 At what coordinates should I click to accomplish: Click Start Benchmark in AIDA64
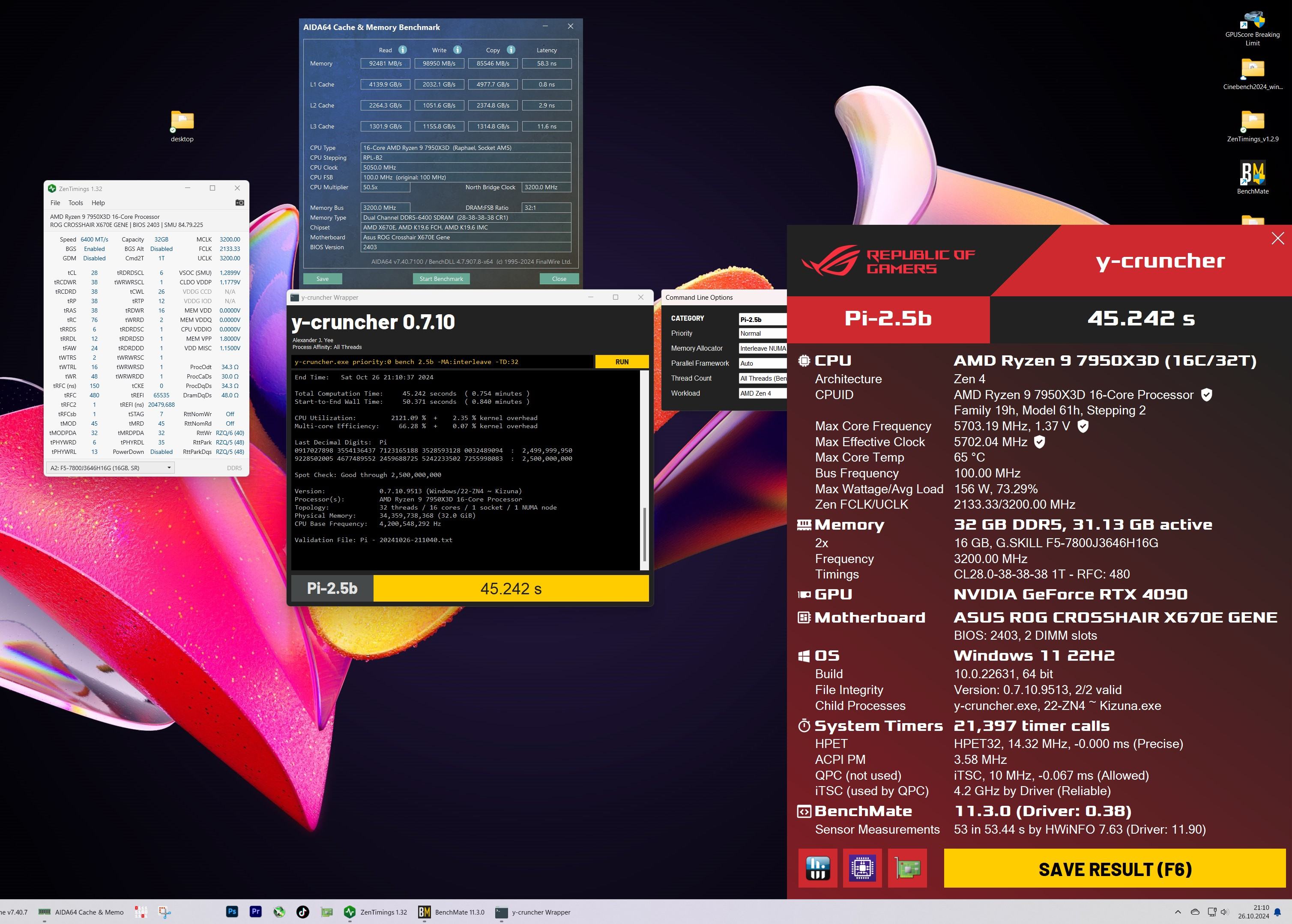coord(441,279)
